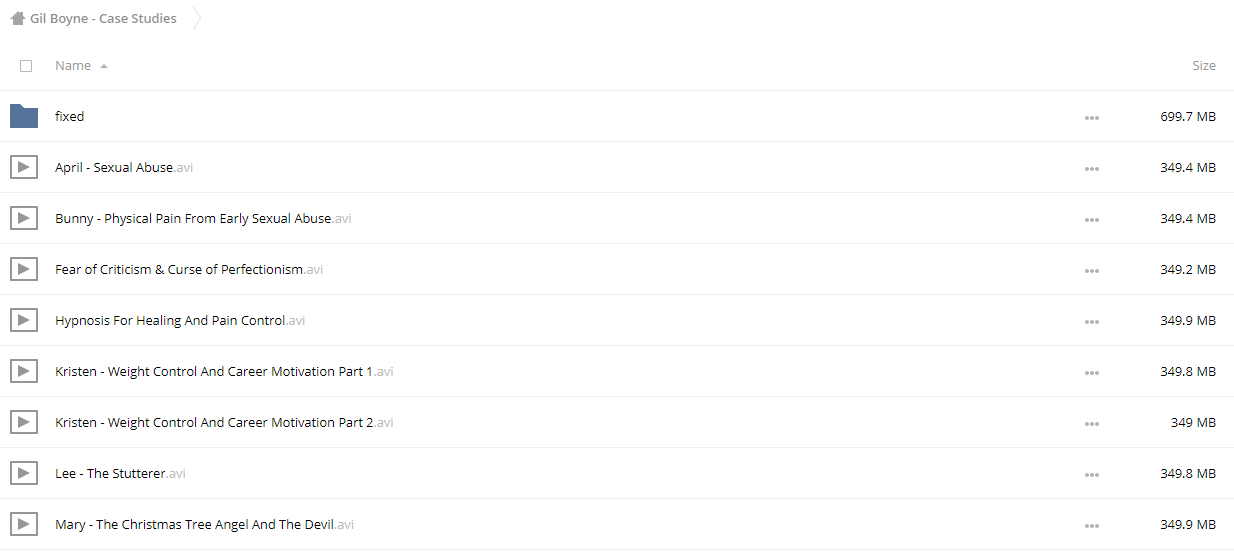Click video icon for Lee - The Stutterer
This screenshot has height=551, width=1234.
(x=24, y=473)
